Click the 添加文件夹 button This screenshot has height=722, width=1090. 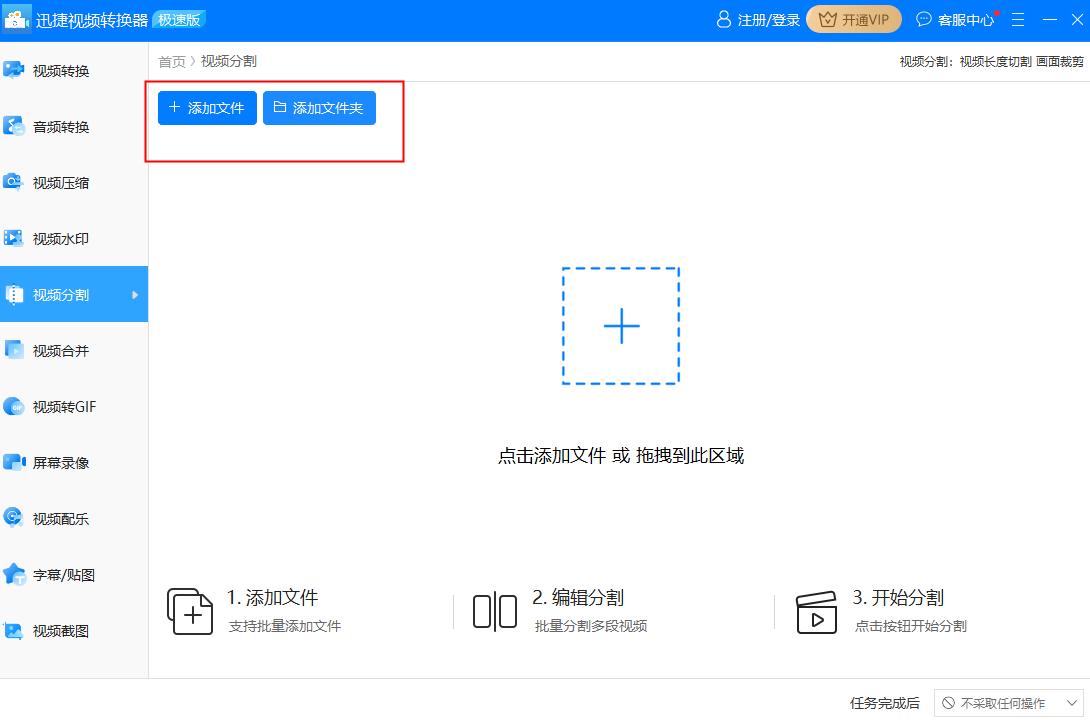pos(319,108)
